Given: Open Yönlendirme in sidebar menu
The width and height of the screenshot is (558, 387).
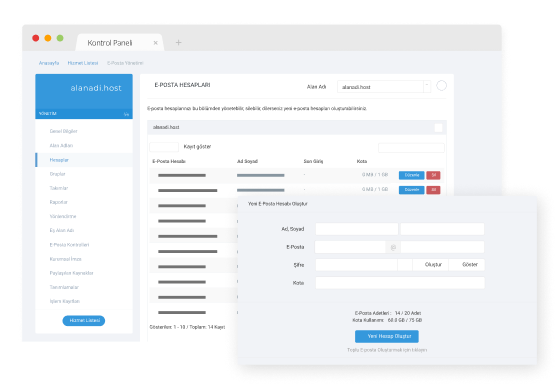Looking at the screenshot, I should [63, 216].
